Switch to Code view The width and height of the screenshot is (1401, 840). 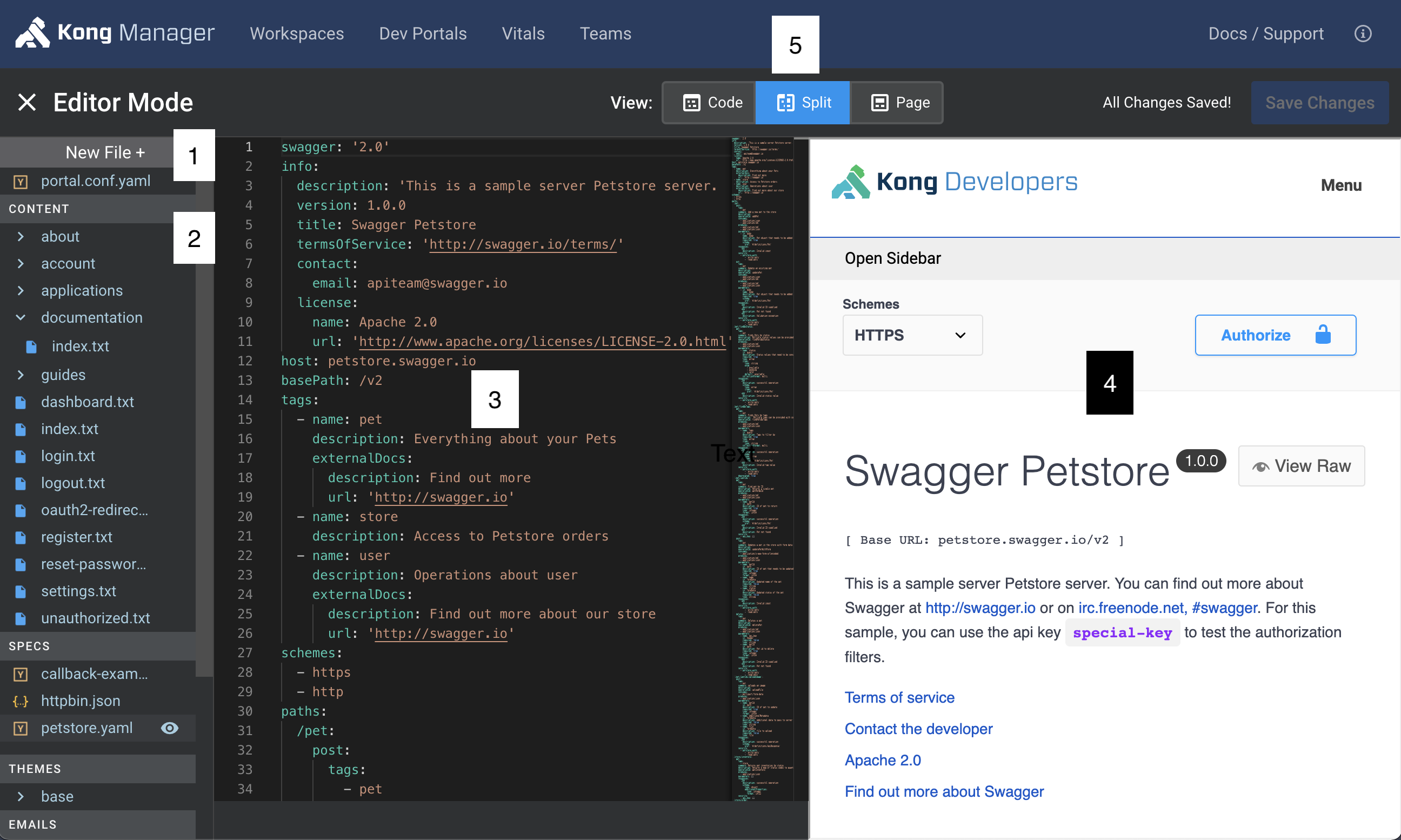[x=709, y=103]
